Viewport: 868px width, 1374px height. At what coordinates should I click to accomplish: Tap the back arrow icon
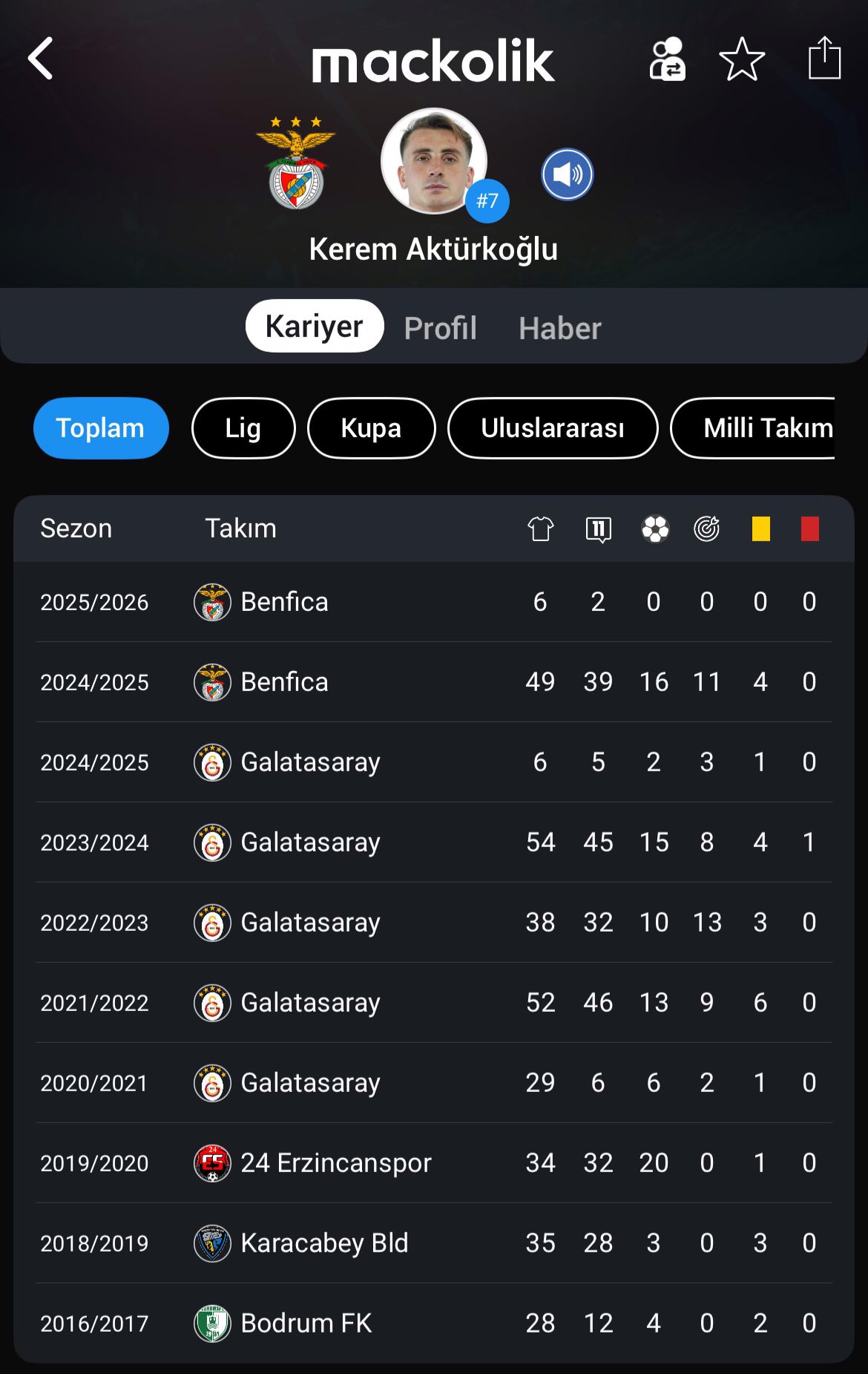pos(41,58)
